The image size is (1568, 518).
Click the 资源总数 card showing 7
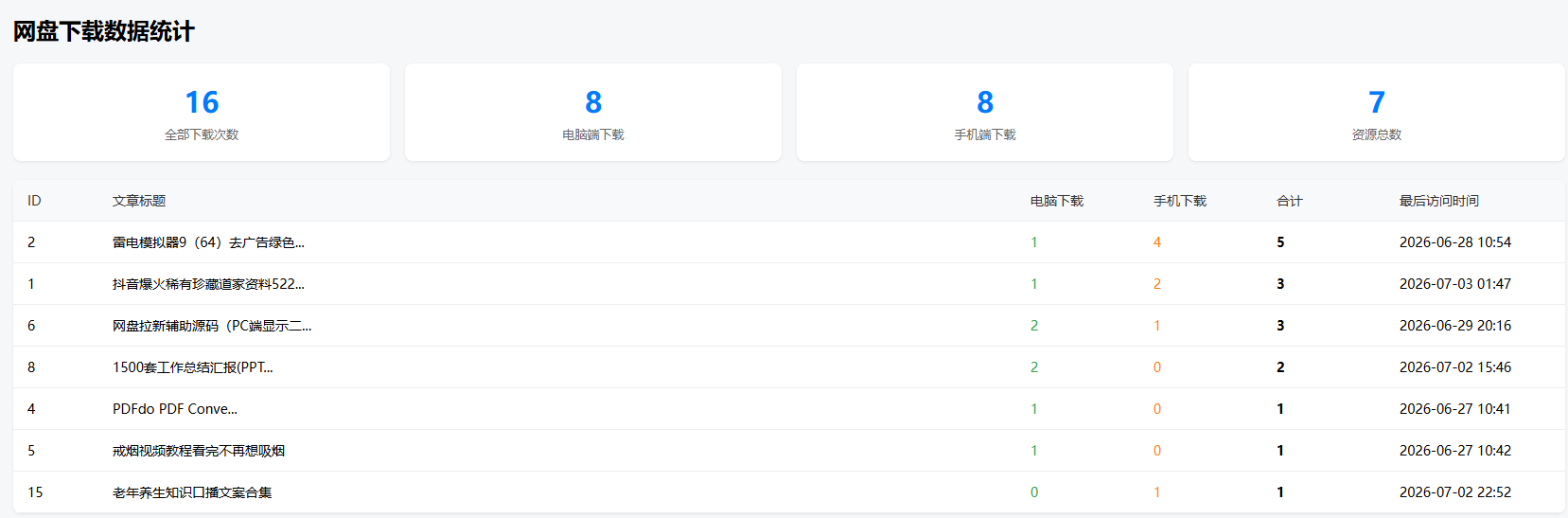point(1377,113)
